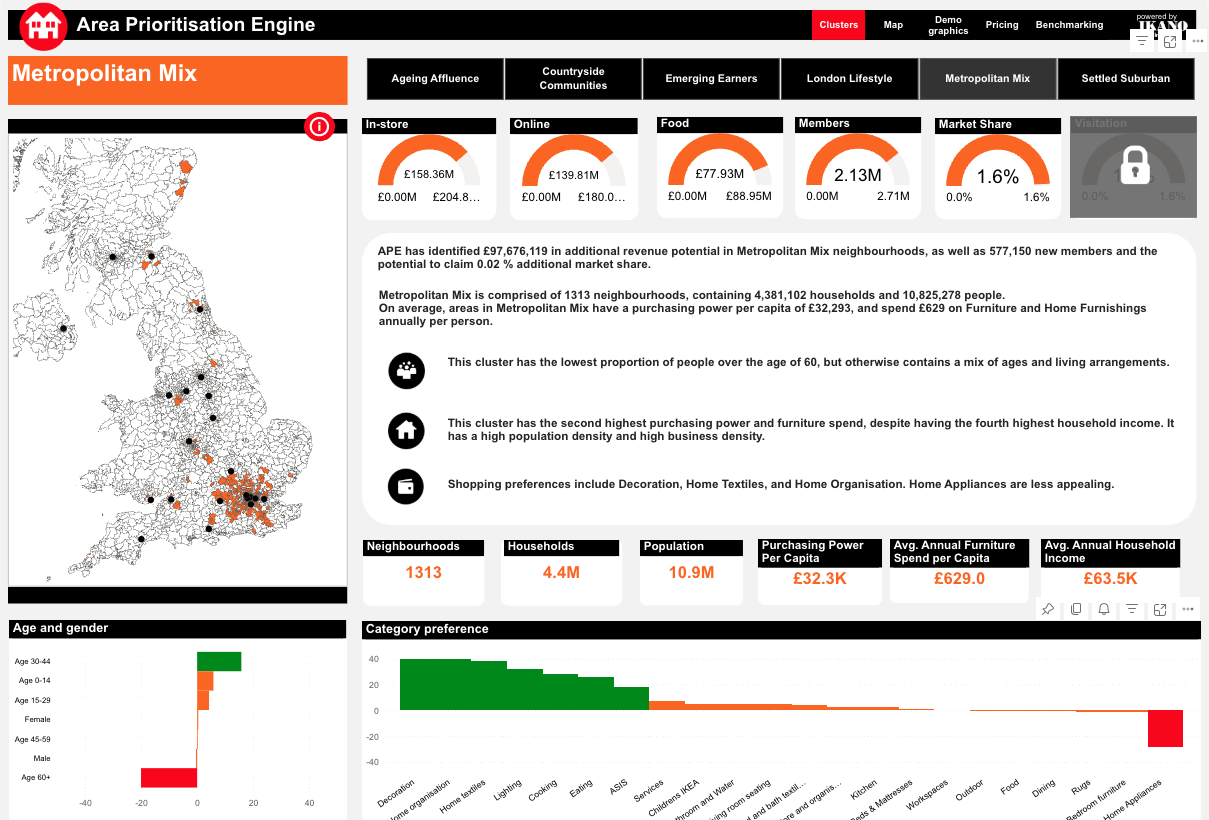1209x820 pixels.
Task: Open the Demographics tab
Action: (948, 25)
